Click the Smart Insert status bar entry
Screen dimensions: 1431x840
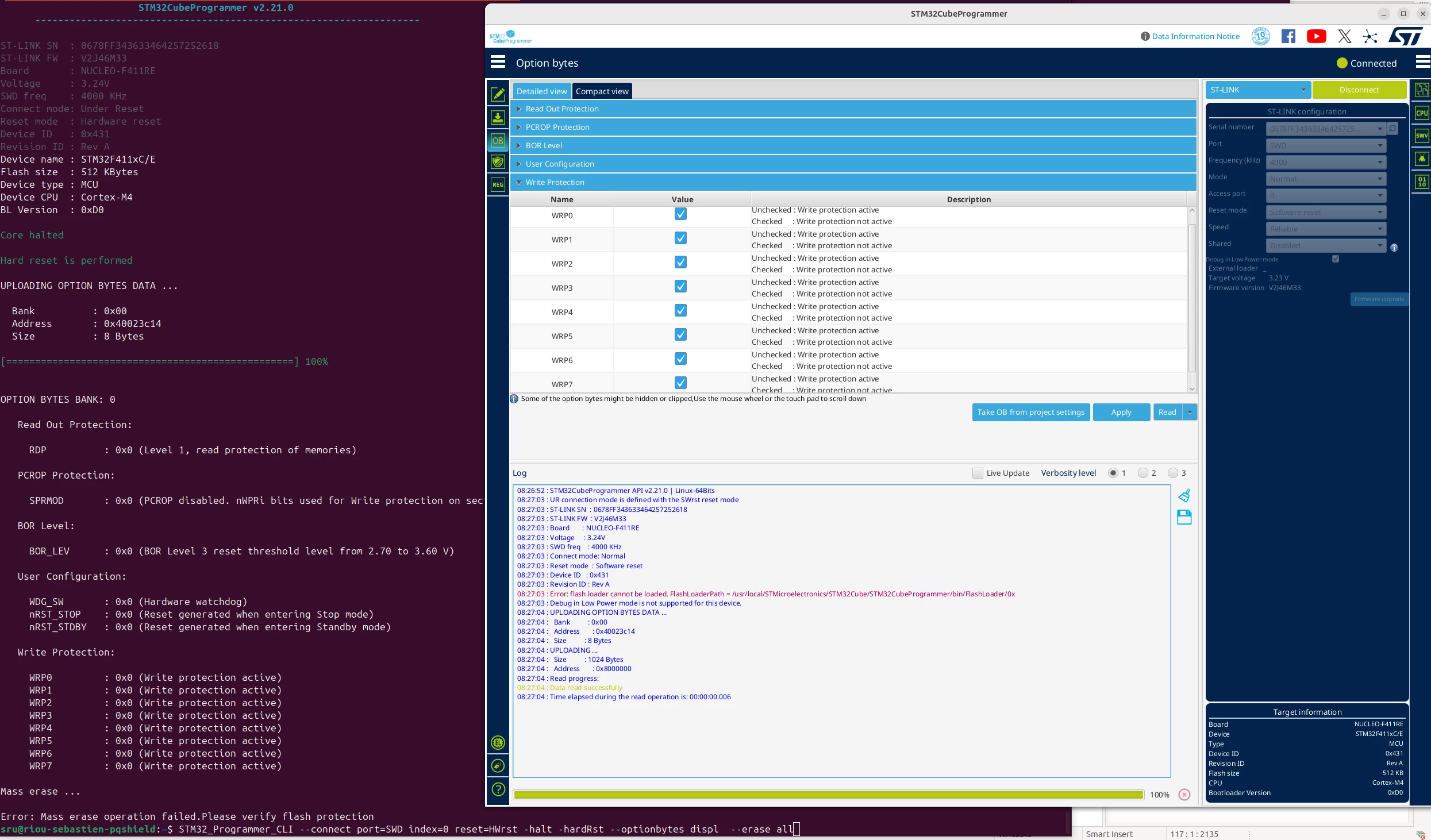tap(1109, 834)
